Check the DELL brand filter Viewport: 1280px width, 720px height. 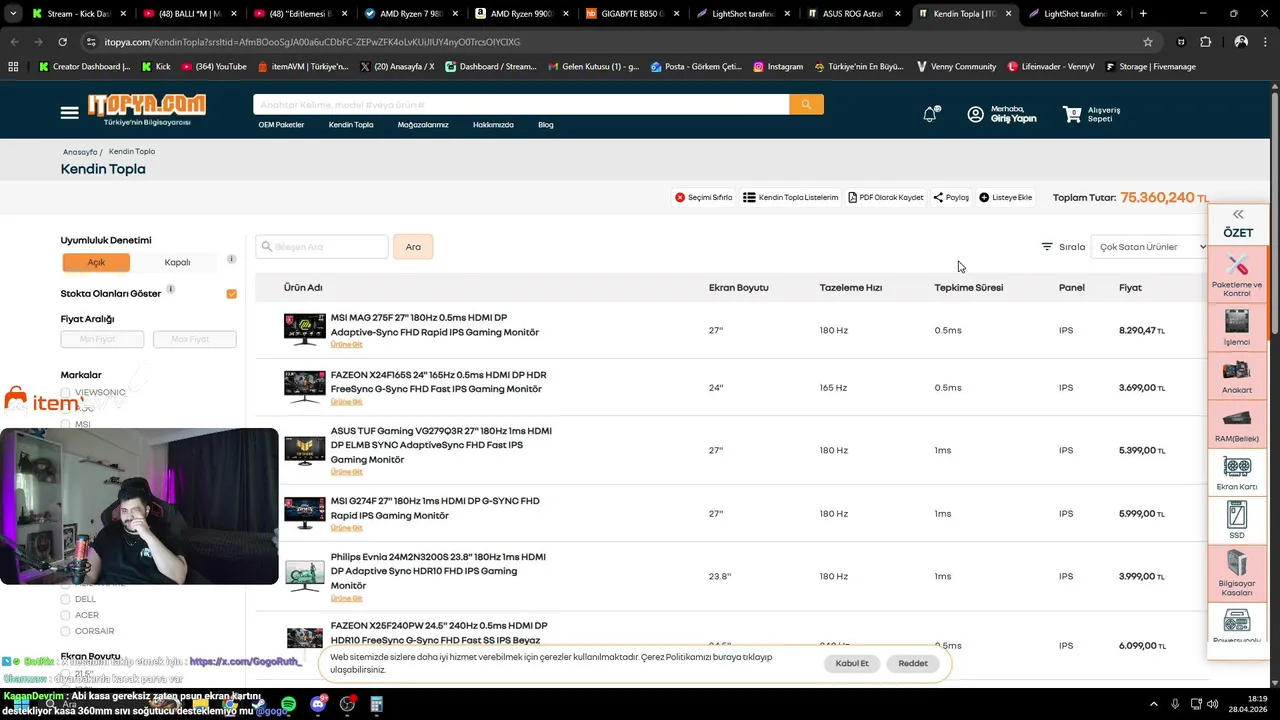pyautogui.click(x=66, y=599)
